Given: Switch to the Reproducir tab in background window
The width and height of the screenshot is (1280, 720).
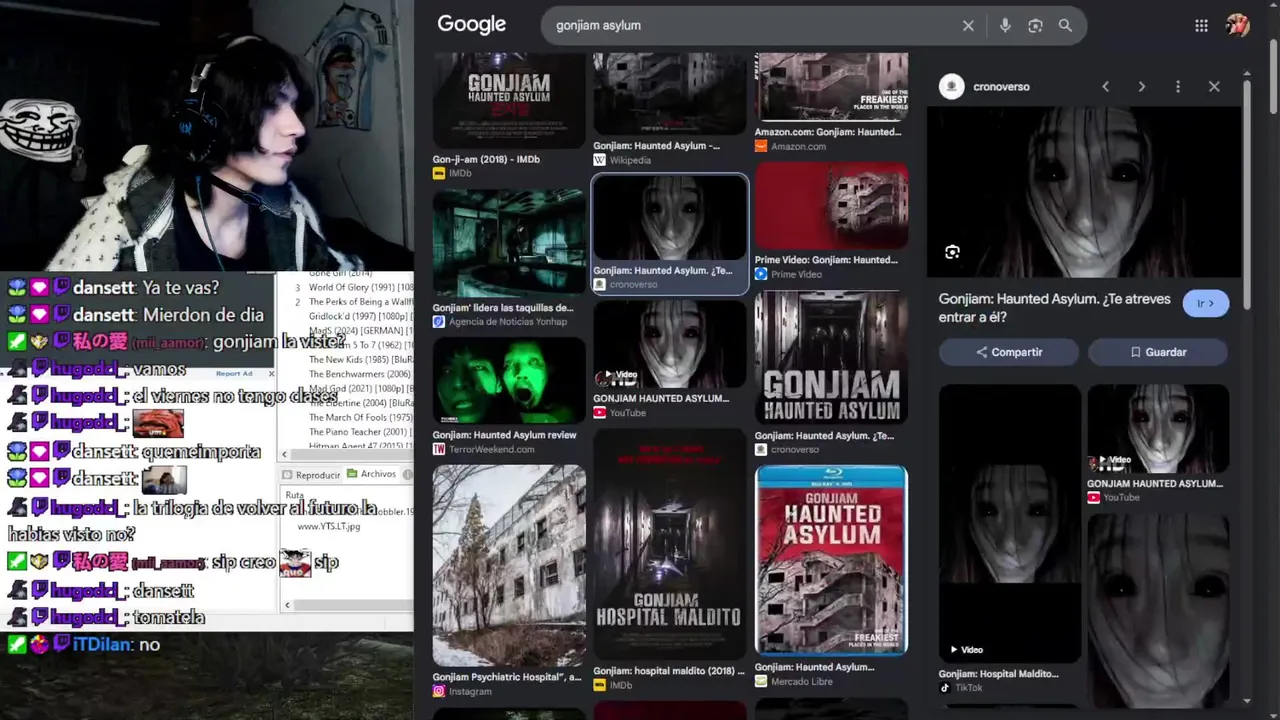Looking at the screenshot, I should 312,475.
